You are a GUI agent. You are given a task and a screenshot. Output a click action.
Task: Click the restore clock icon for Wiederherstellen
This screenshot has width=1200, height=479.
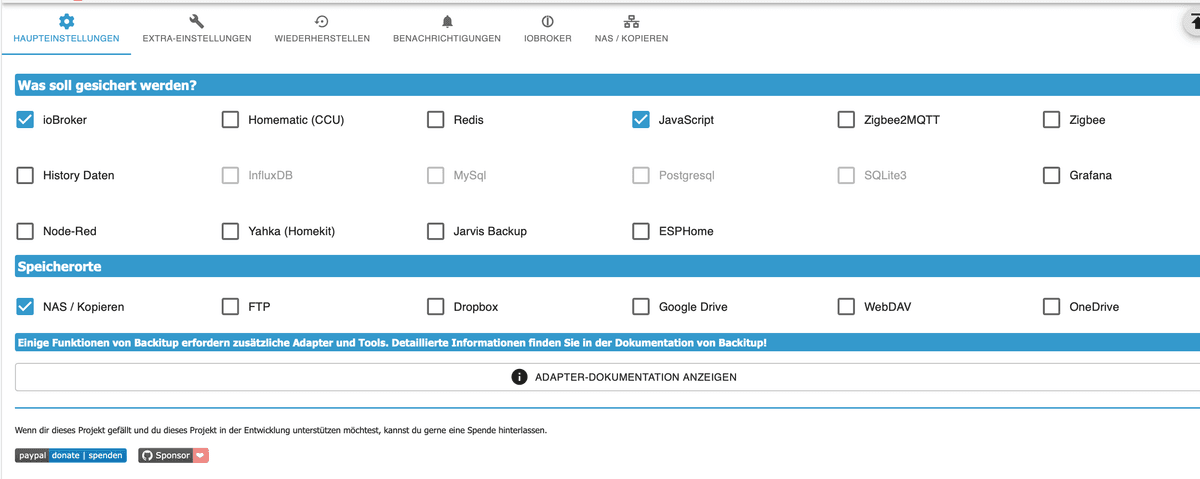click(x=322, y=21)
